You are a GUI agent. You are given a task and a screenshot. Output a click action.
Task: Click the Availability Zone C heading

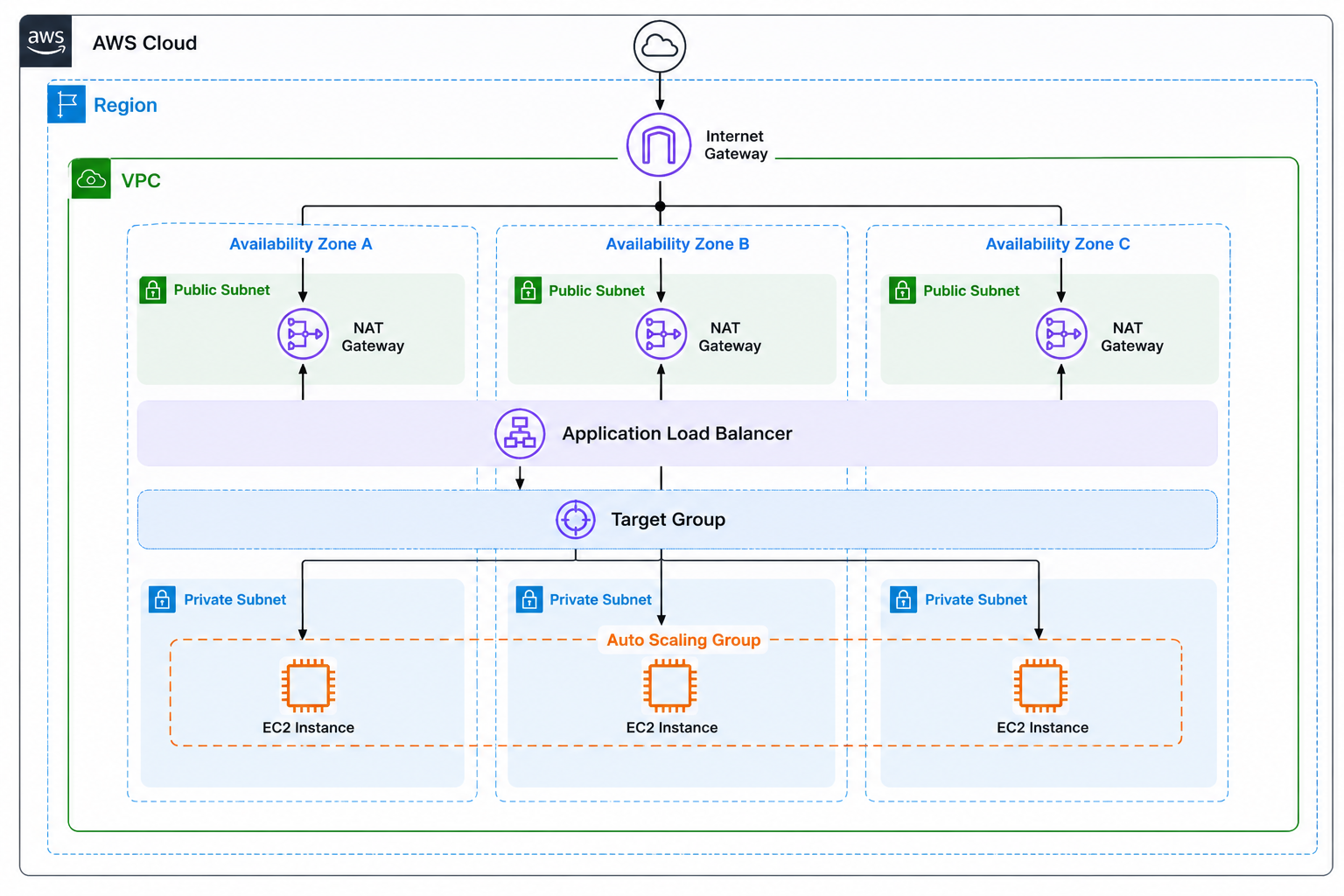coord(1057,244)
